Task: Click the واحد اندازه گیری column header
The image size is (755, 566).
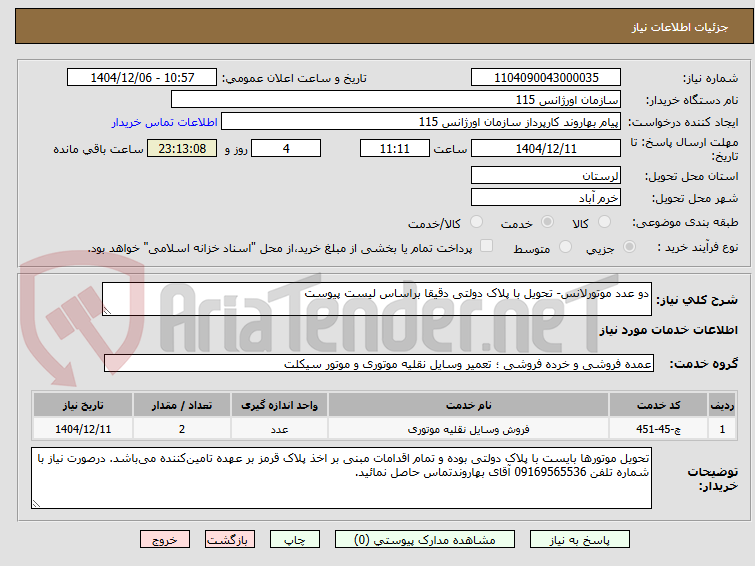Action: coord(279,405)
